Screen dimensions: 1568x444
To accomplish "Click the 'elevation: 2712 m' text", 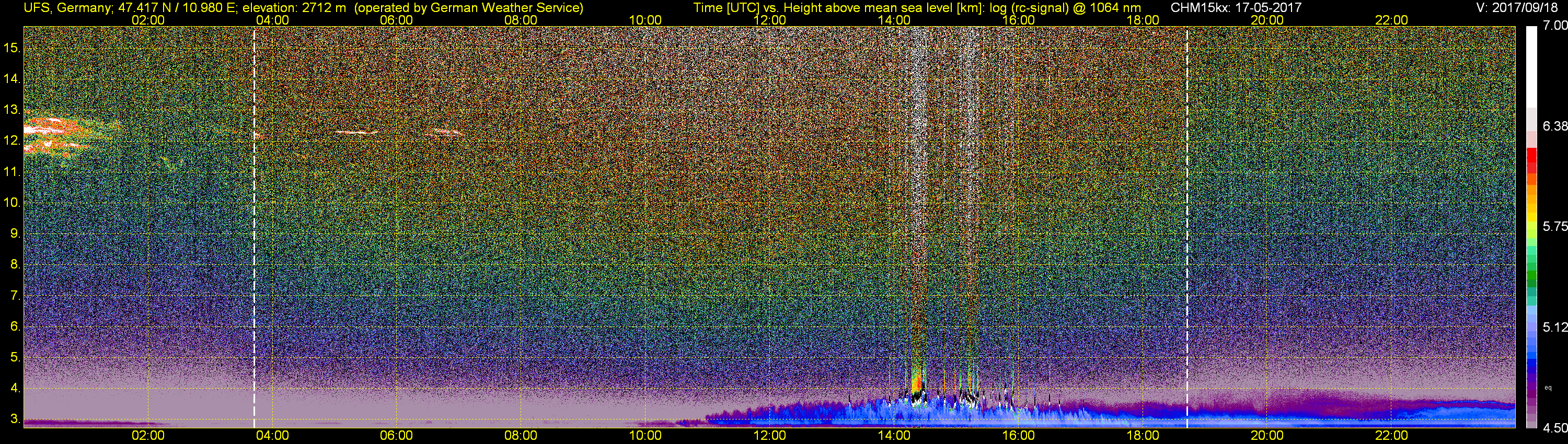I will coord(295,8).
